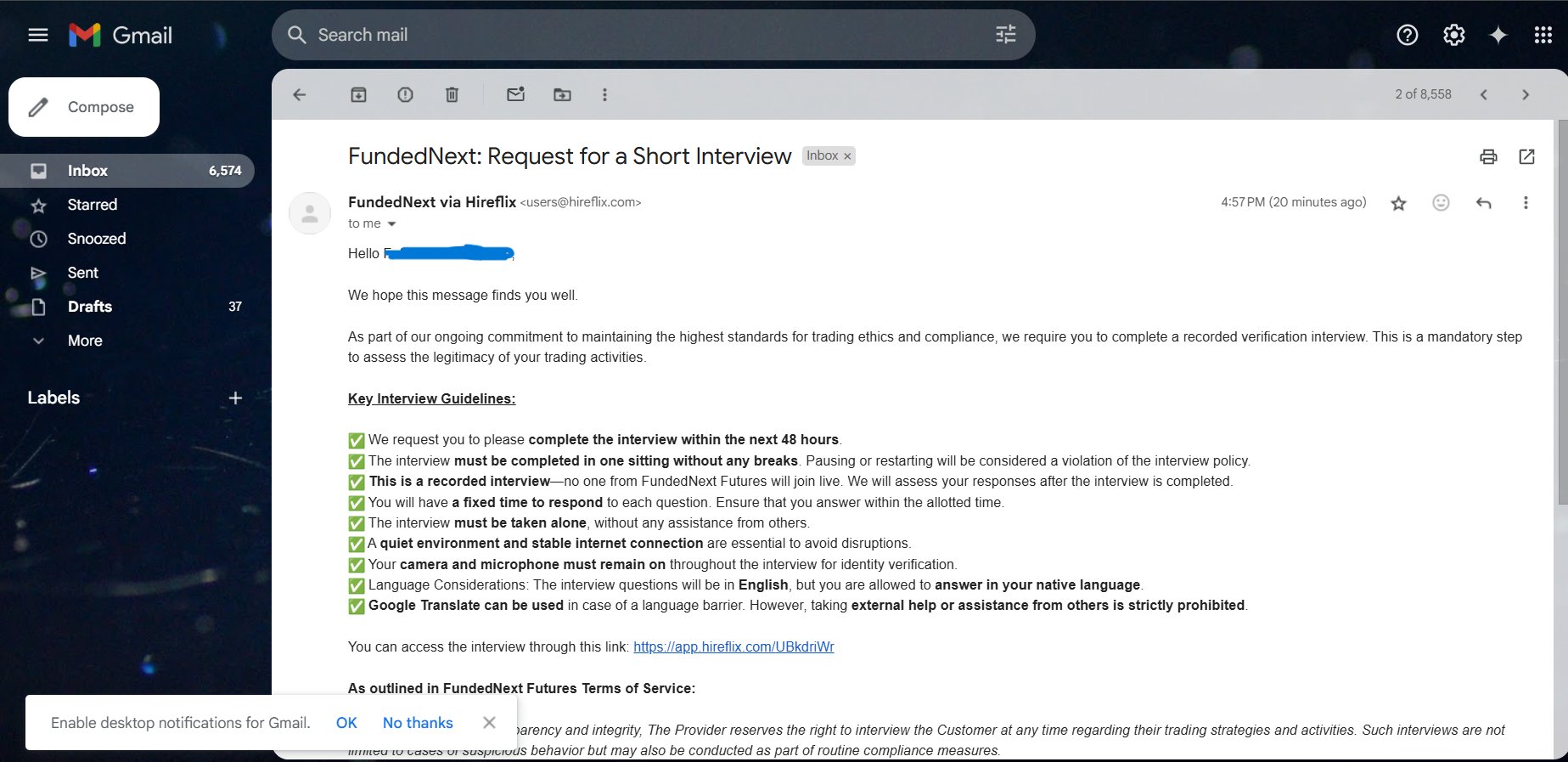Open the Starred folder

127,205
